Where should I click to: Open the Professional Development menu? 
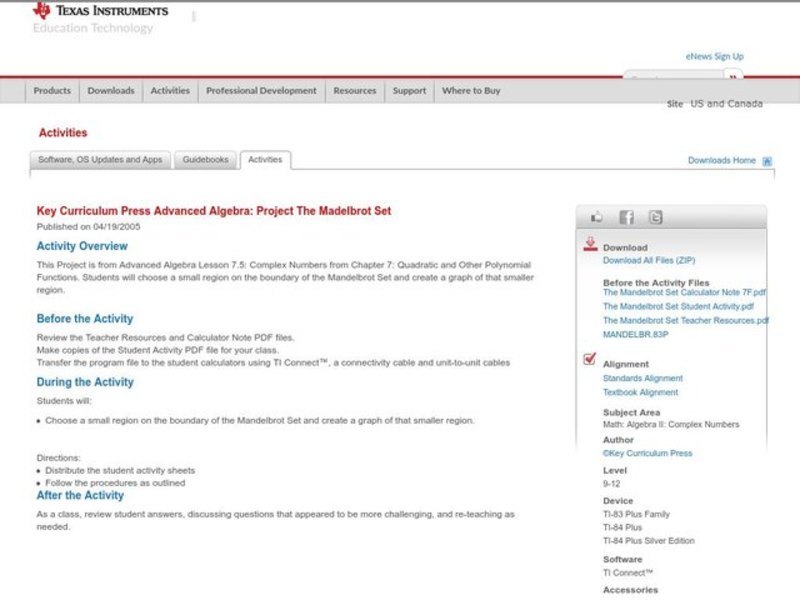(261, 91)
